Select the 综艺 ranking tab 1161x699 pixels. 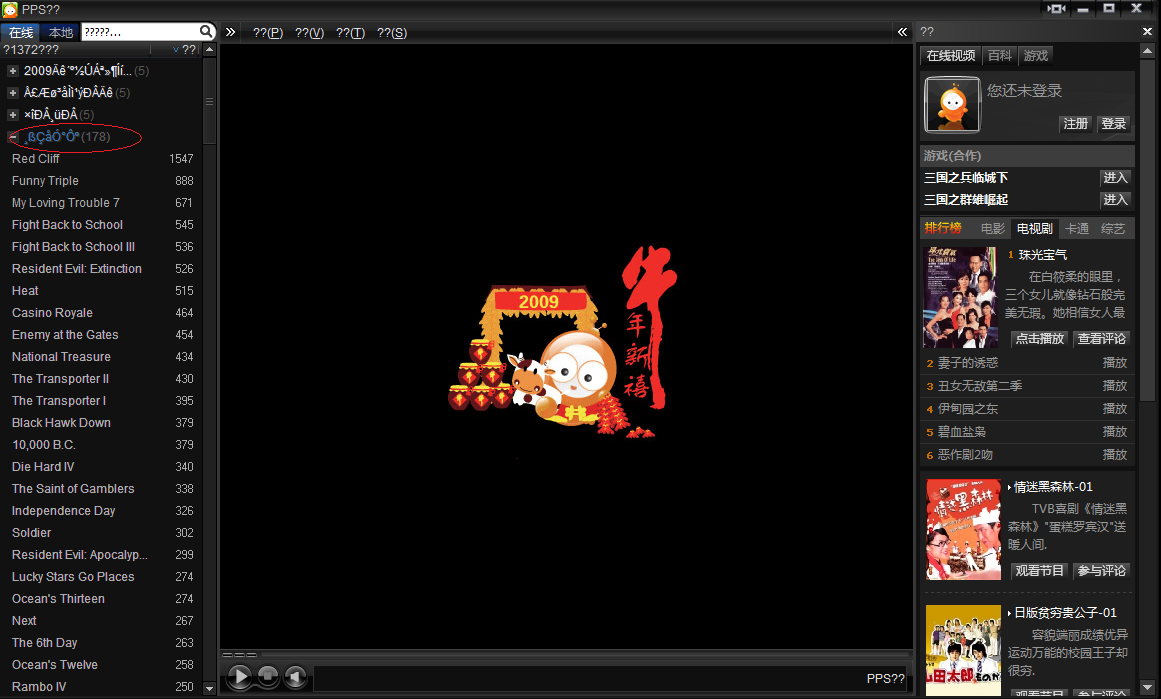point(1113,229)
